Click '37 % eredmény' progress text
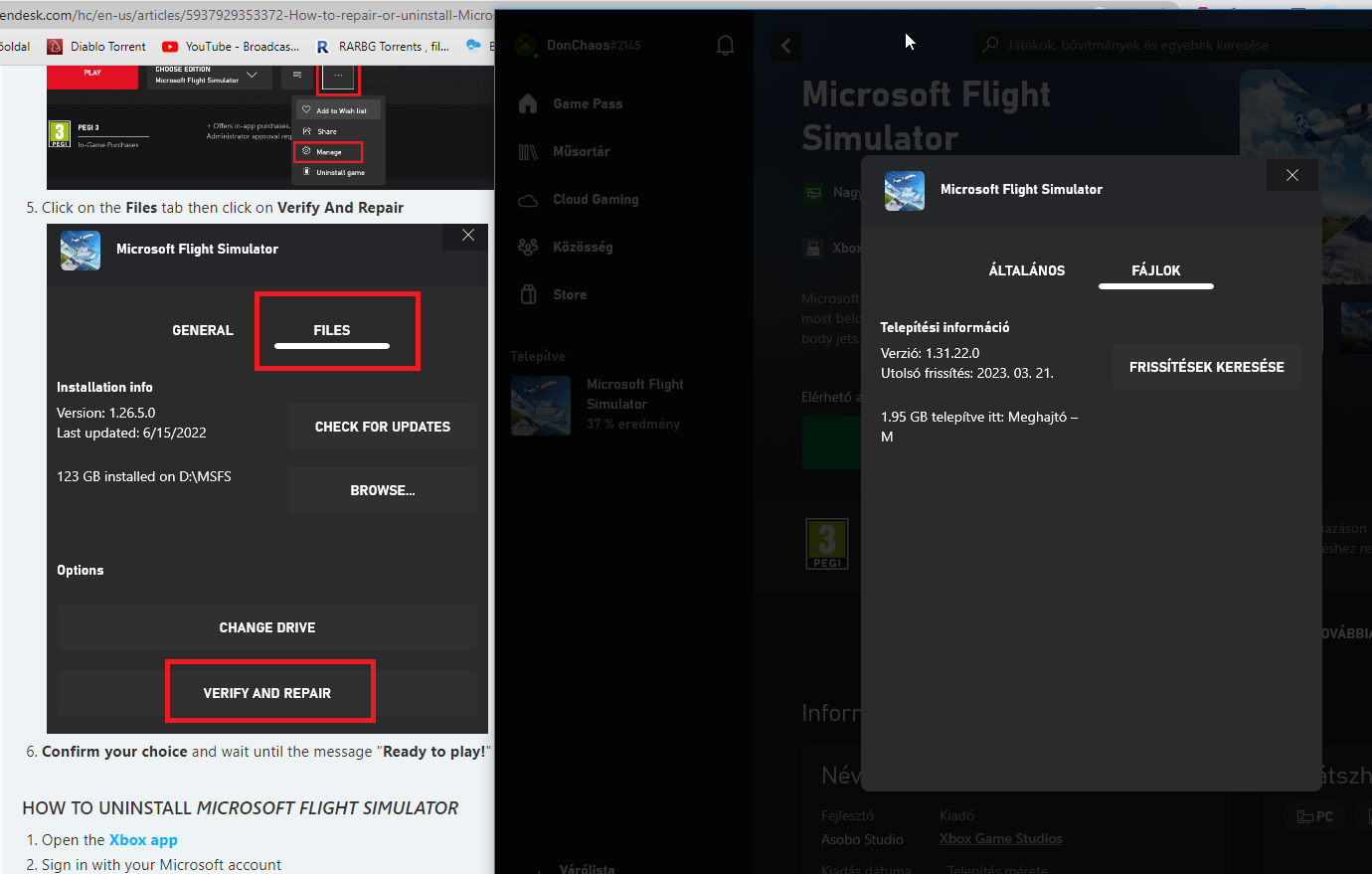The width and height of the screenshot is (1372, 874). [633, 424]
